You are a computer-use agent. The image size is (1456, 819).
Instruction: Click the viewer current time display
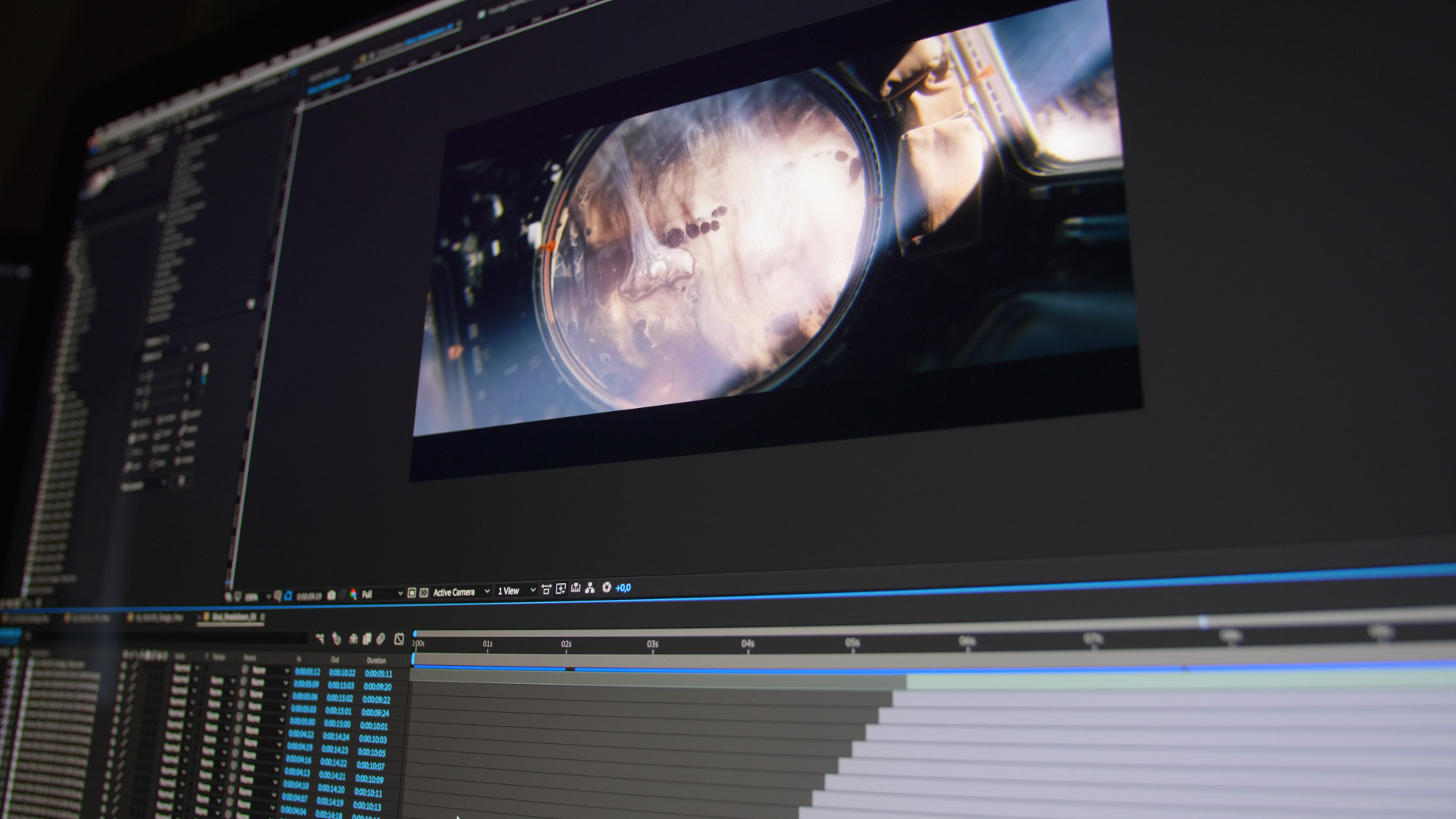pos(309,596)
